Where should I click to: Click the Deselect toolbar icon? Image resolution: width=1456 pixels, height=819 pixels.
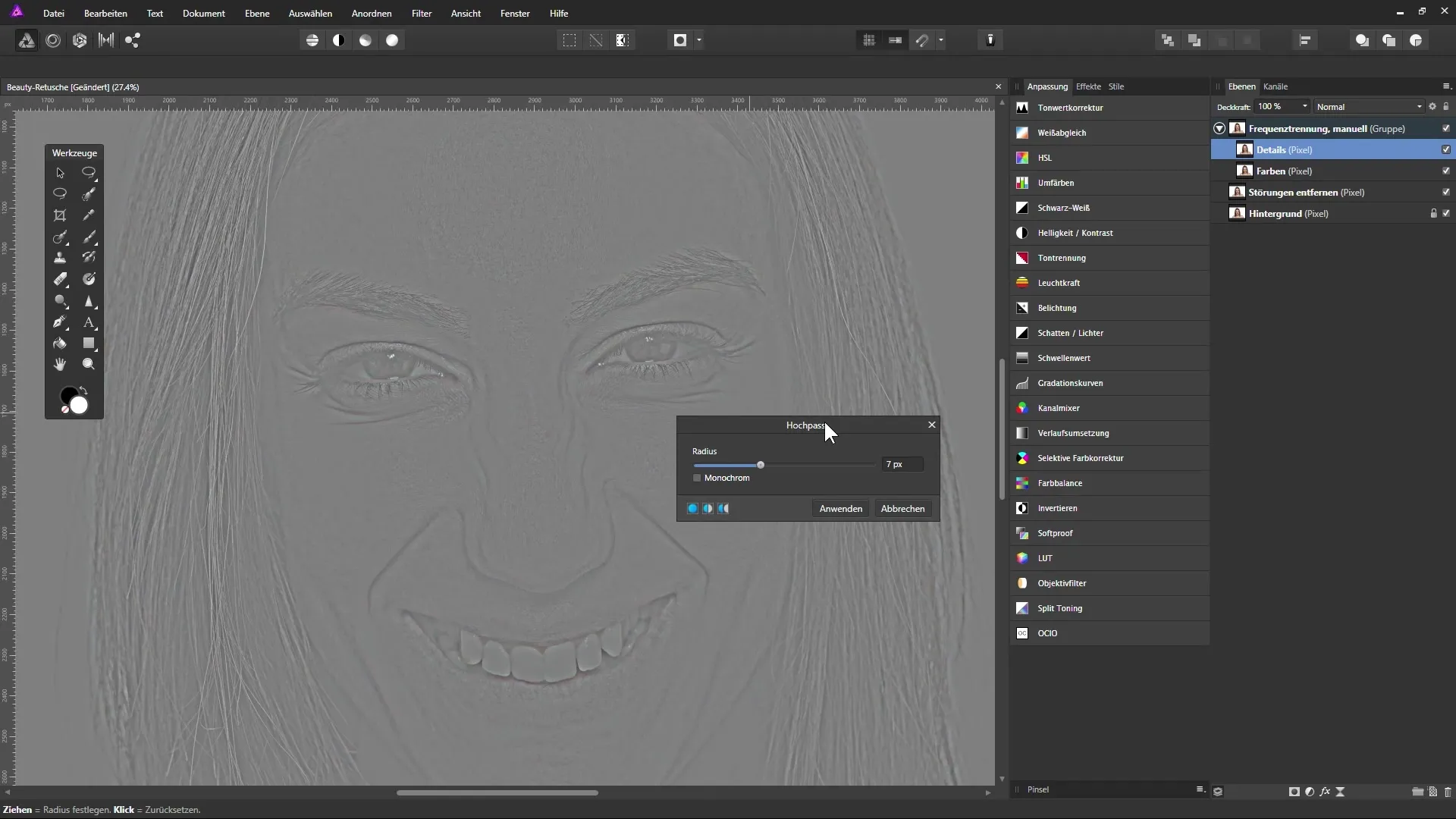596,40
